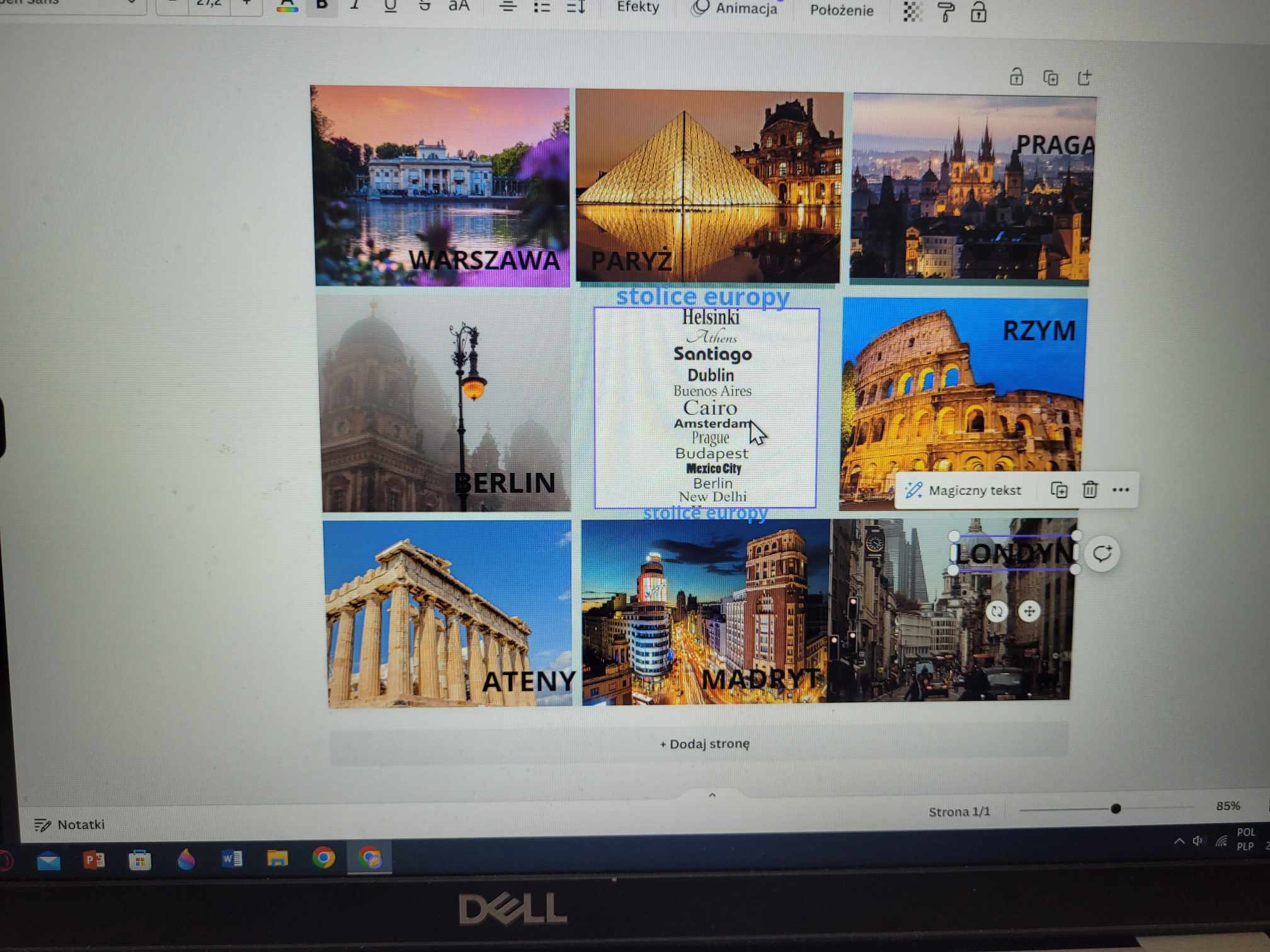Open text color picker
This screenshot has width=1270, height=952.
tap(287, 7)
